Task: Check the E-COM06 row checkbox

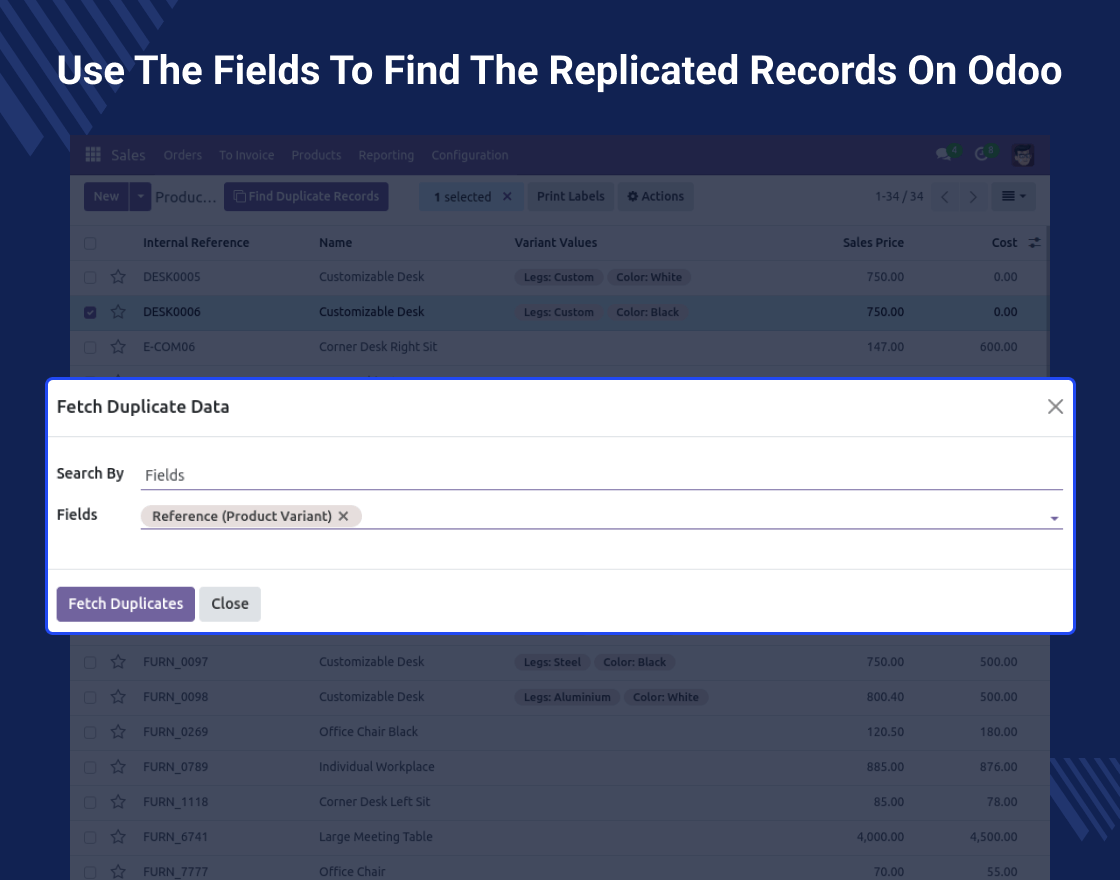Action: tap(90, 347)
